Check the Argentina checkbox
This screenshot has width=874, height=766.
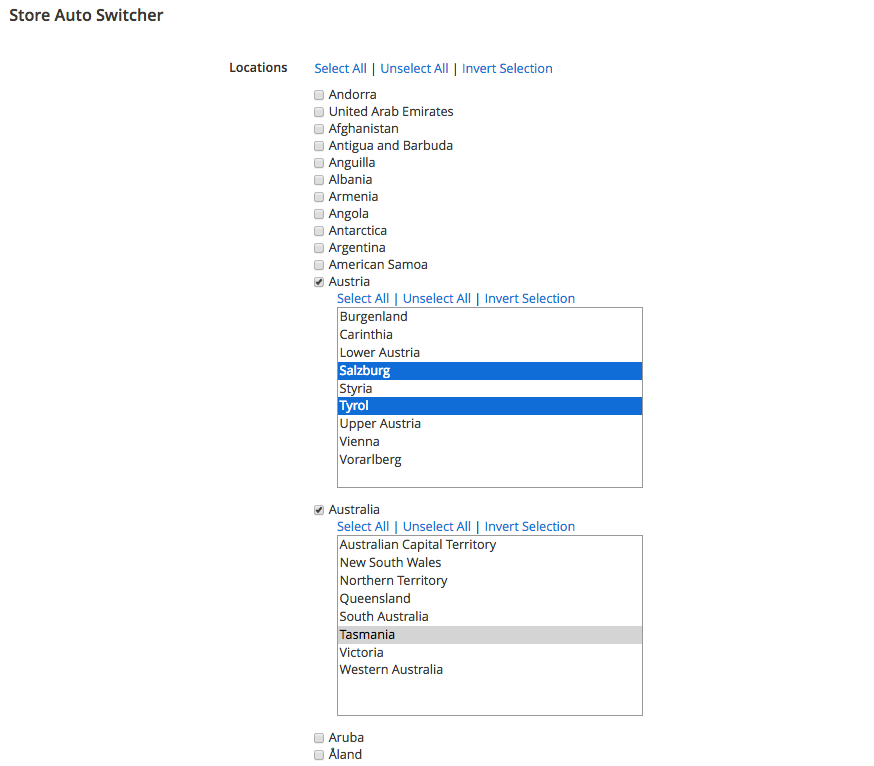click(319, 248)
